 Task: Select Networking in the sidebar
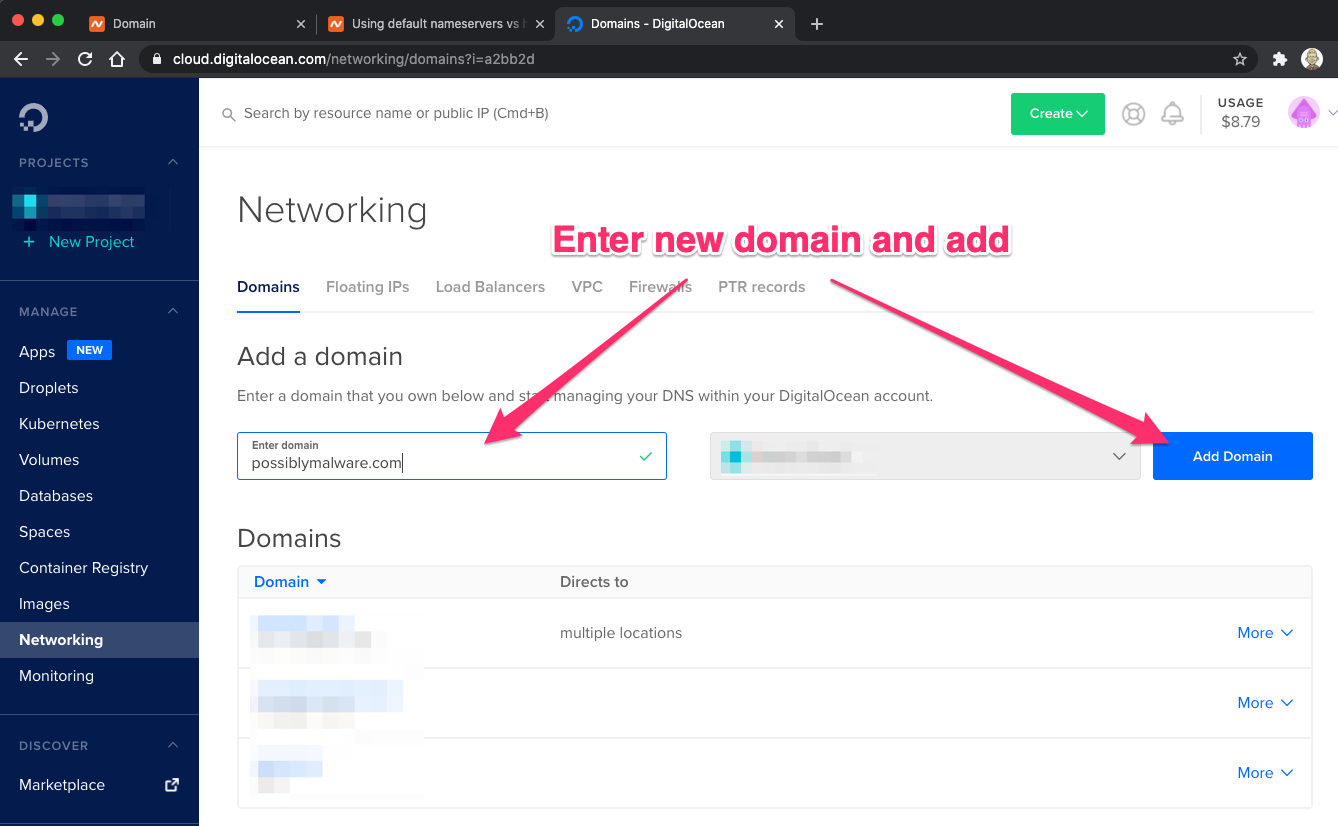(99, 640)
